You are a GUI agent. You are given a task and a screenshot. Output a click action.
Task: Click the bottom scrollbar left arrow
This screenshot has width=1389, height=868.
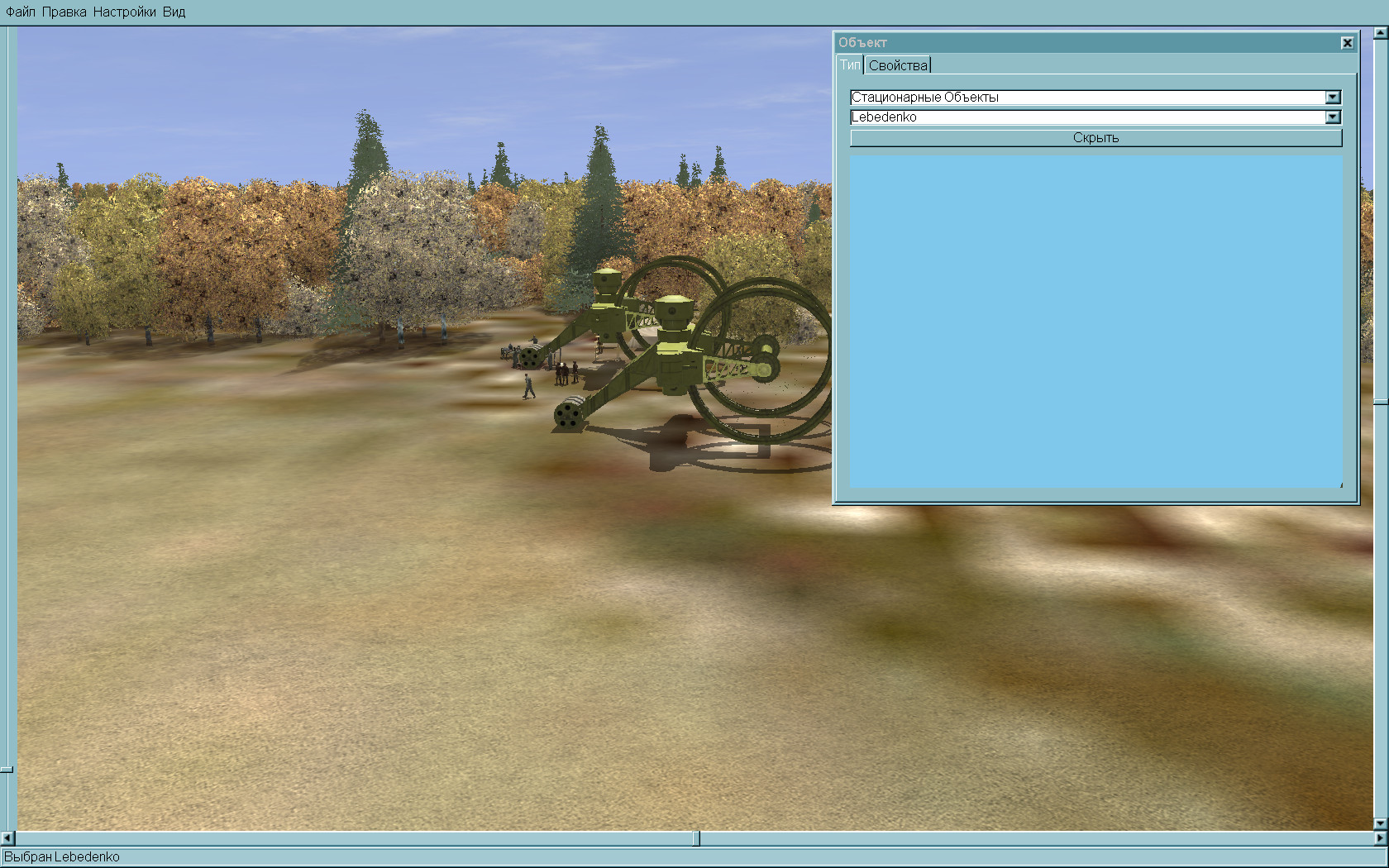(7, 838)
